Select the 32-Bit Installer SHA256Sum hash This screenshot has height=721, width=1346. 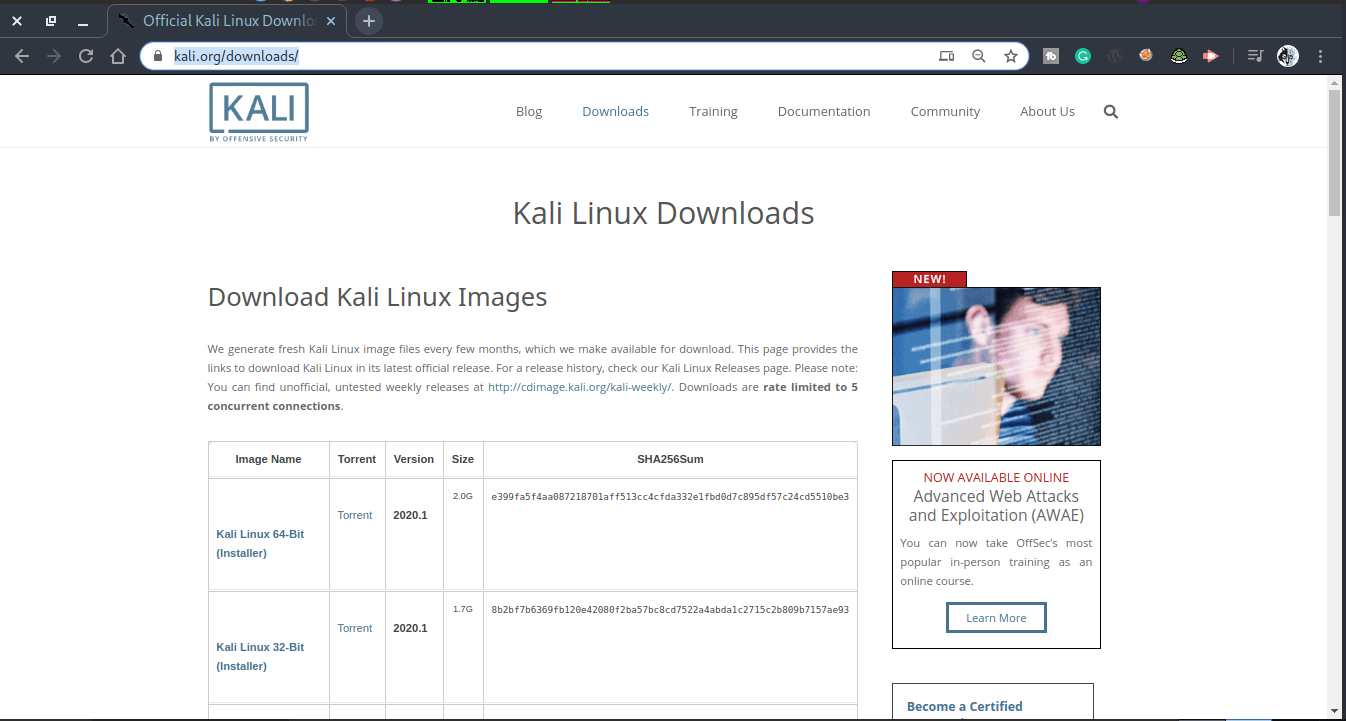670,609
